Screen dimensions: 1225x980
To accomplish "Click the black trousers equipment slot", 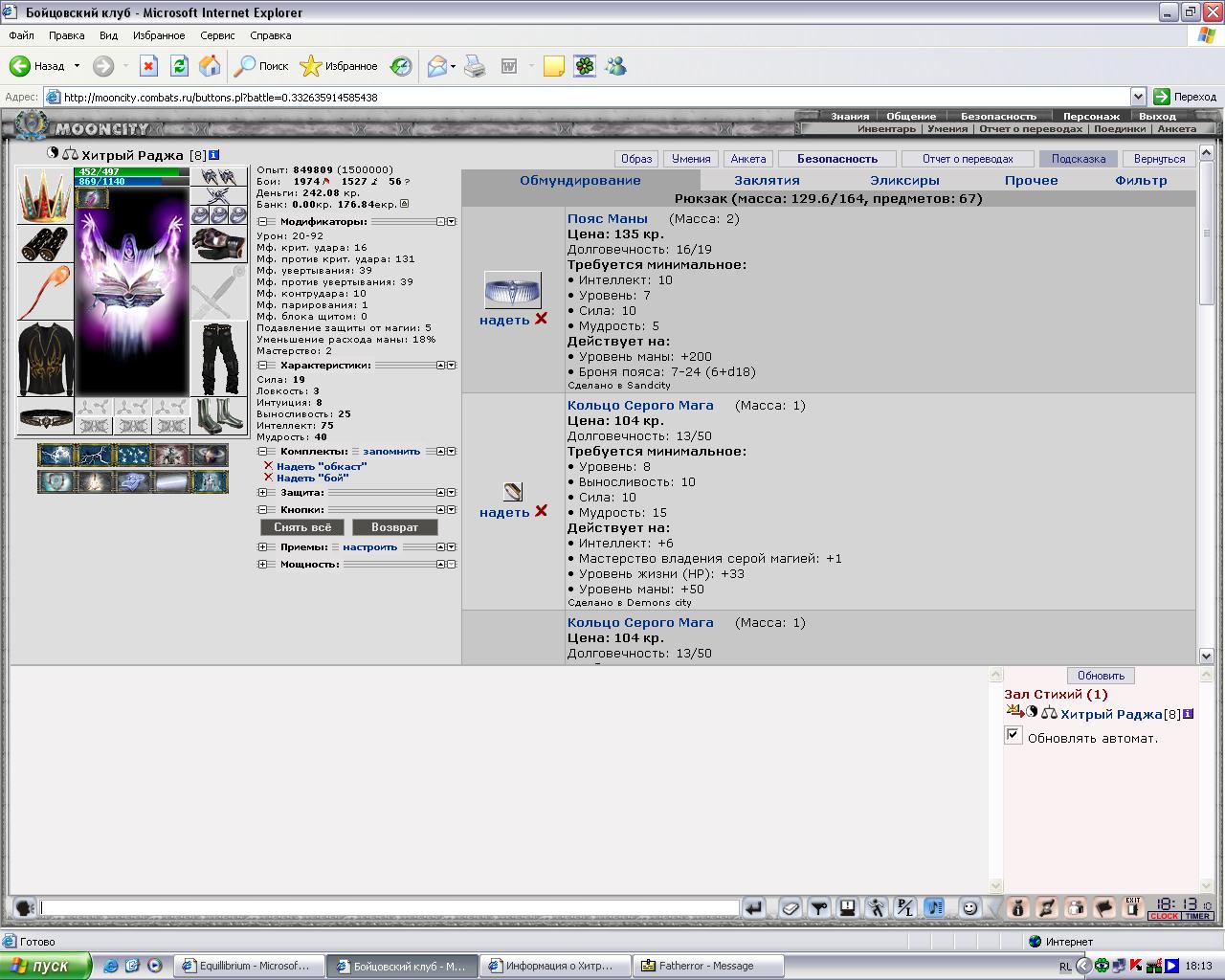I will click(x=218, y=359).
